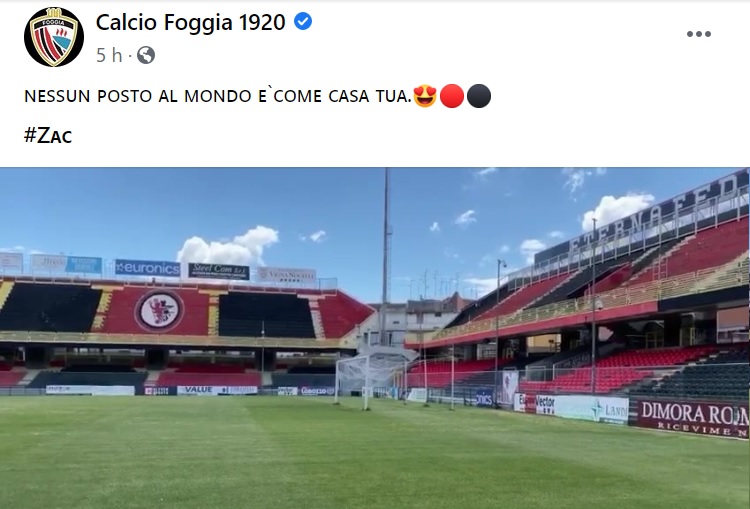This screenshot has height=509, width=750.
Task: Click the red circle emoji
Action: tap(452, 96)
